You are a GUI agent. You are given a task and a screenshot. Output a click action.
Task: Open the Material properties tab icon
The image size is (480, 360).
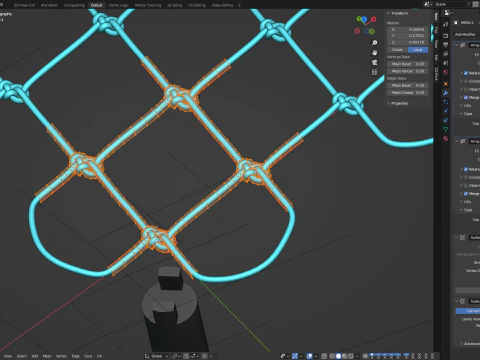(x=446, y=138)
